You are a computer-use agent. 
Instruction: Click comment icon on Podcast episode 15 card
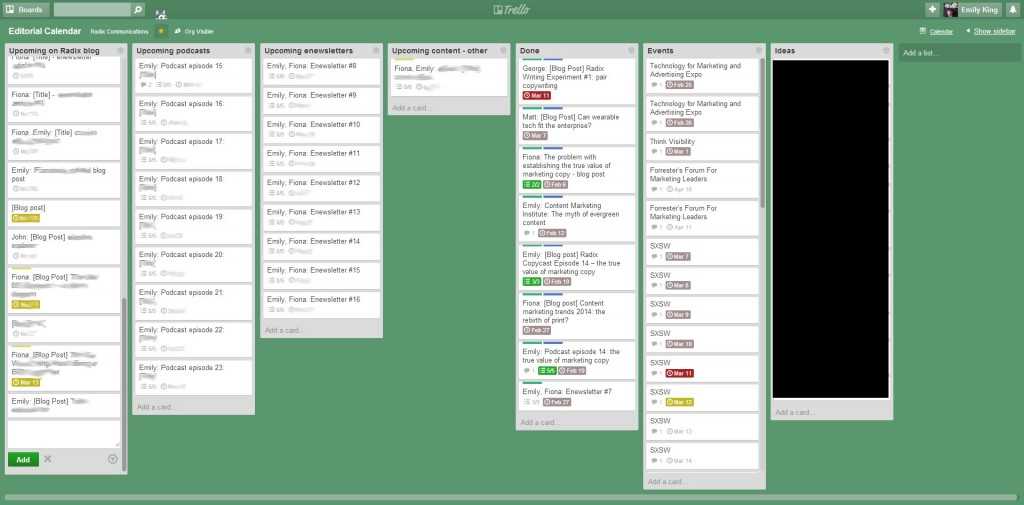[145, 85]
